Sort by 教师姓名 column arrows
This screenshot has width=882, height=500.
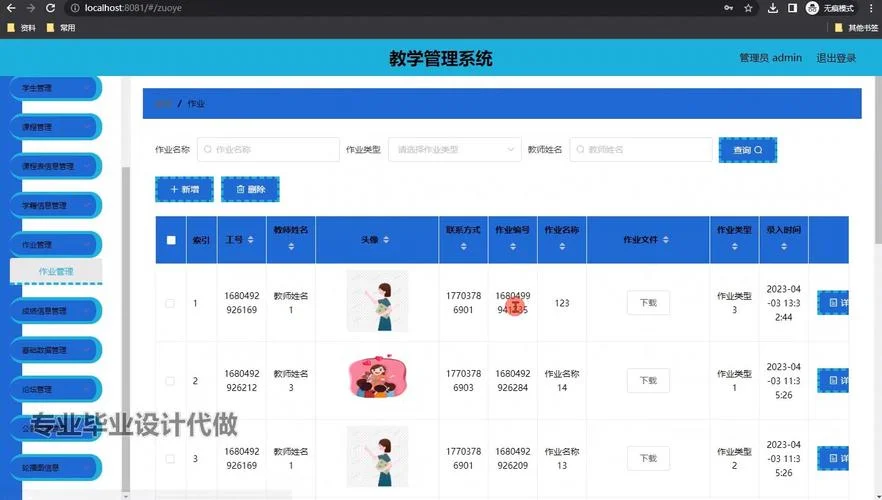click(x=291, y=246)
